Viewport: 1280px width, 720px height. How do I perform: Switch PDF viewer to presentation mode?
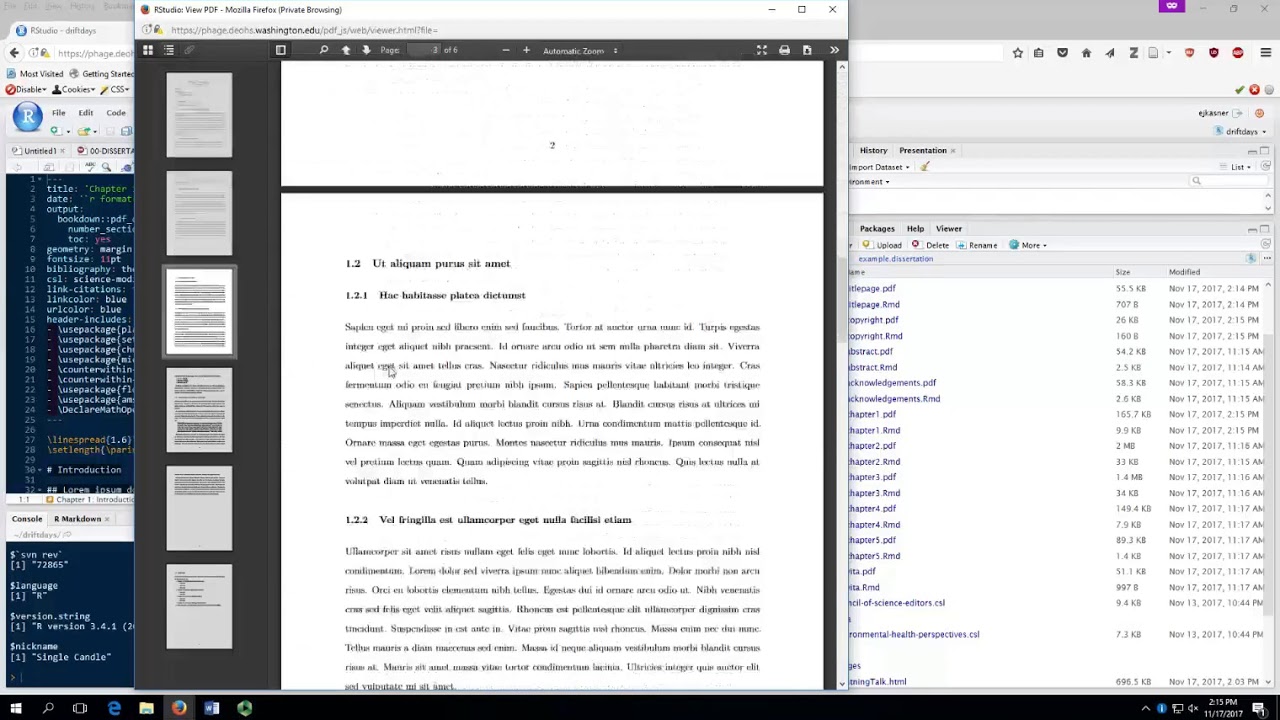coord(762,50)
